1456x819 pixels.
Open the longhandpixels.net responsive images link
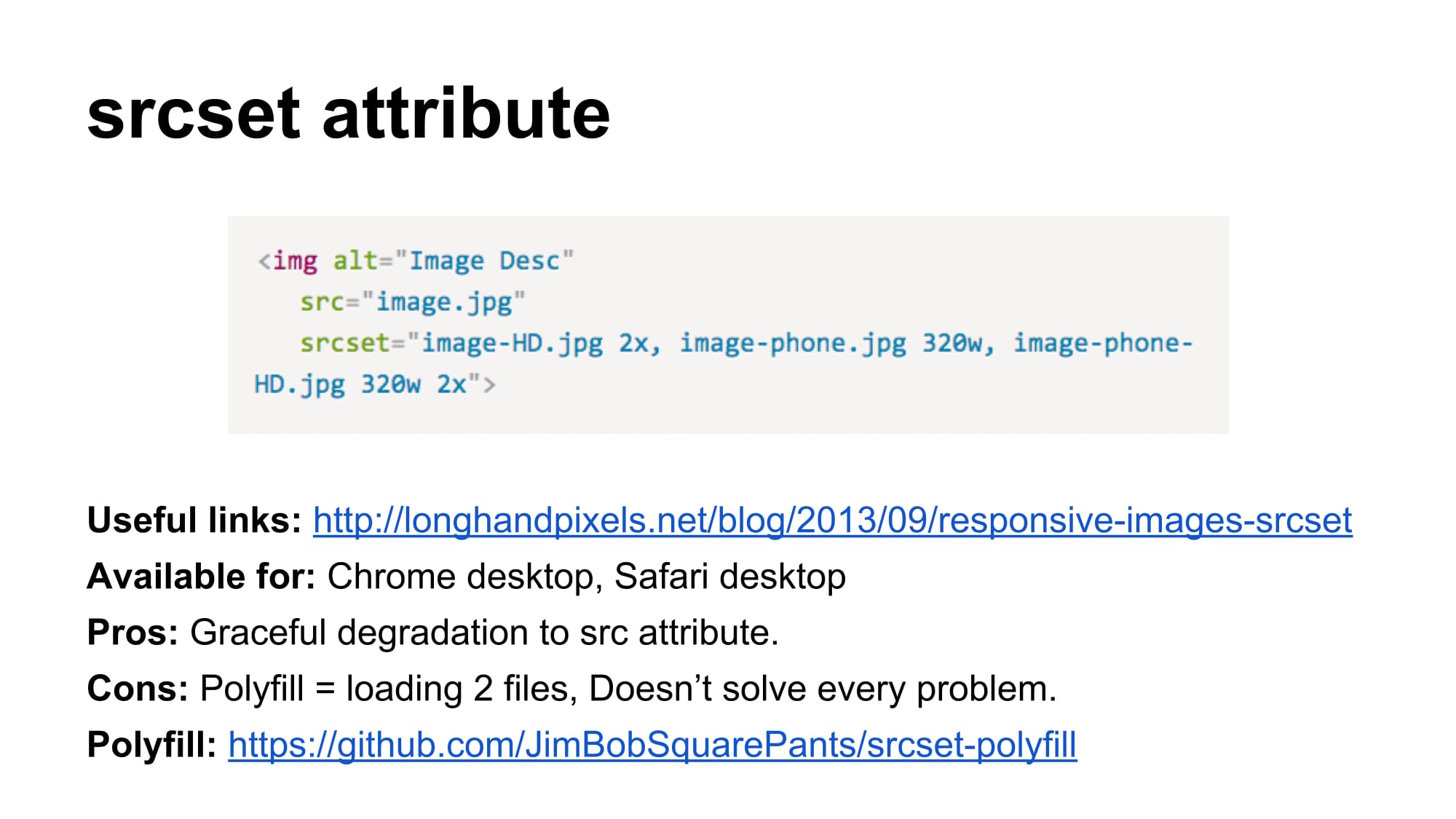tap(832, 521)
